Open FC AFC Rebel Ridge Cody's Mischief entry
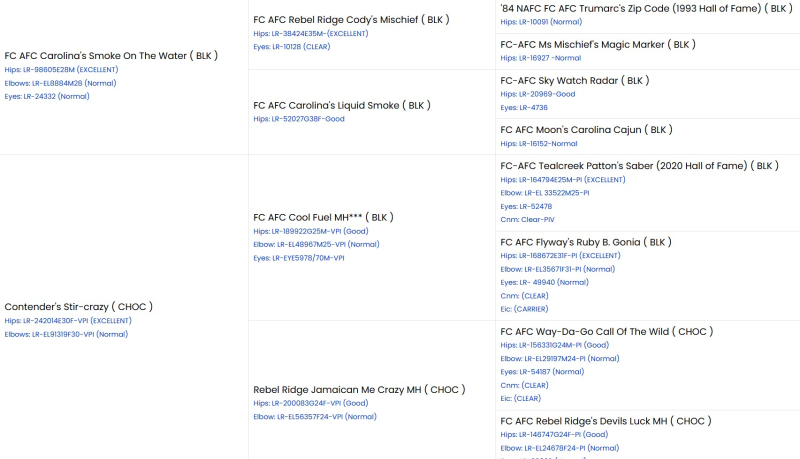Viewport: 800px width, 459px height. point(351,20)
